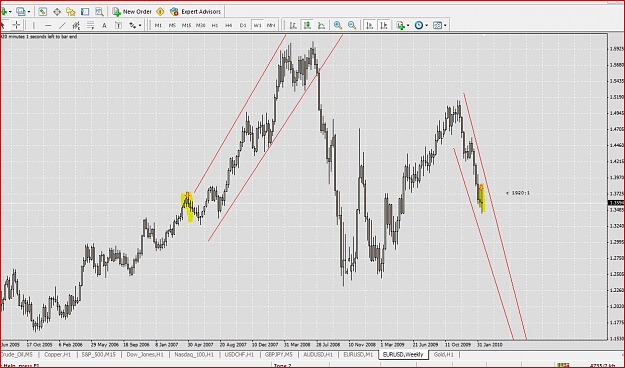
Task: Switch to Bar Chart display
Action: point(293,26)
